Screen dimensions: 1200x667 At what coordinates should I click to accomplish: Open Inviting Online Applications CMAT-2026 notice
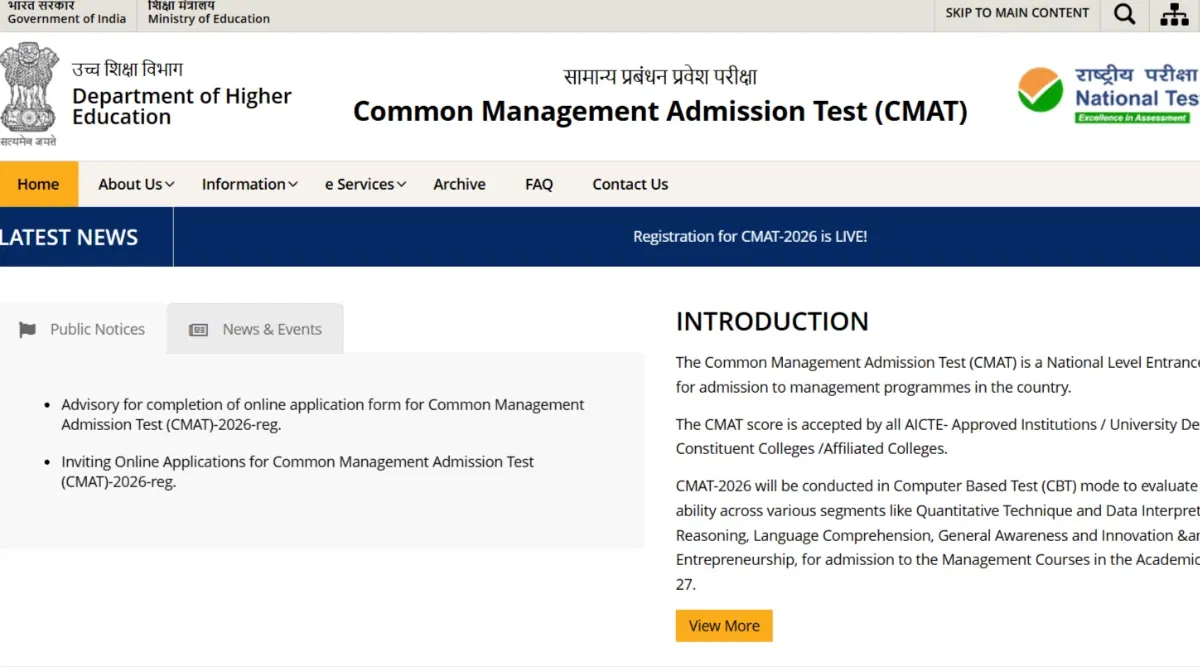(x=297, y=471)
